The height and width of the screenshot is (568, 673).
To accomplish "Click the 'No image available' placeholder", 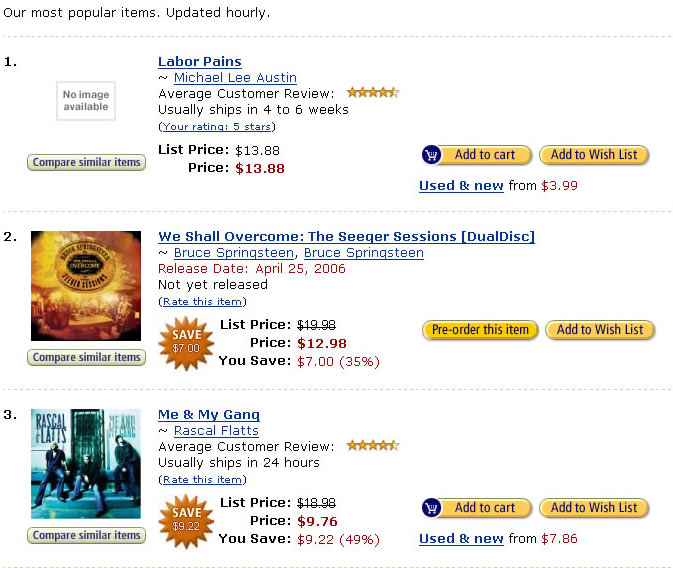I will coord(86,101).
